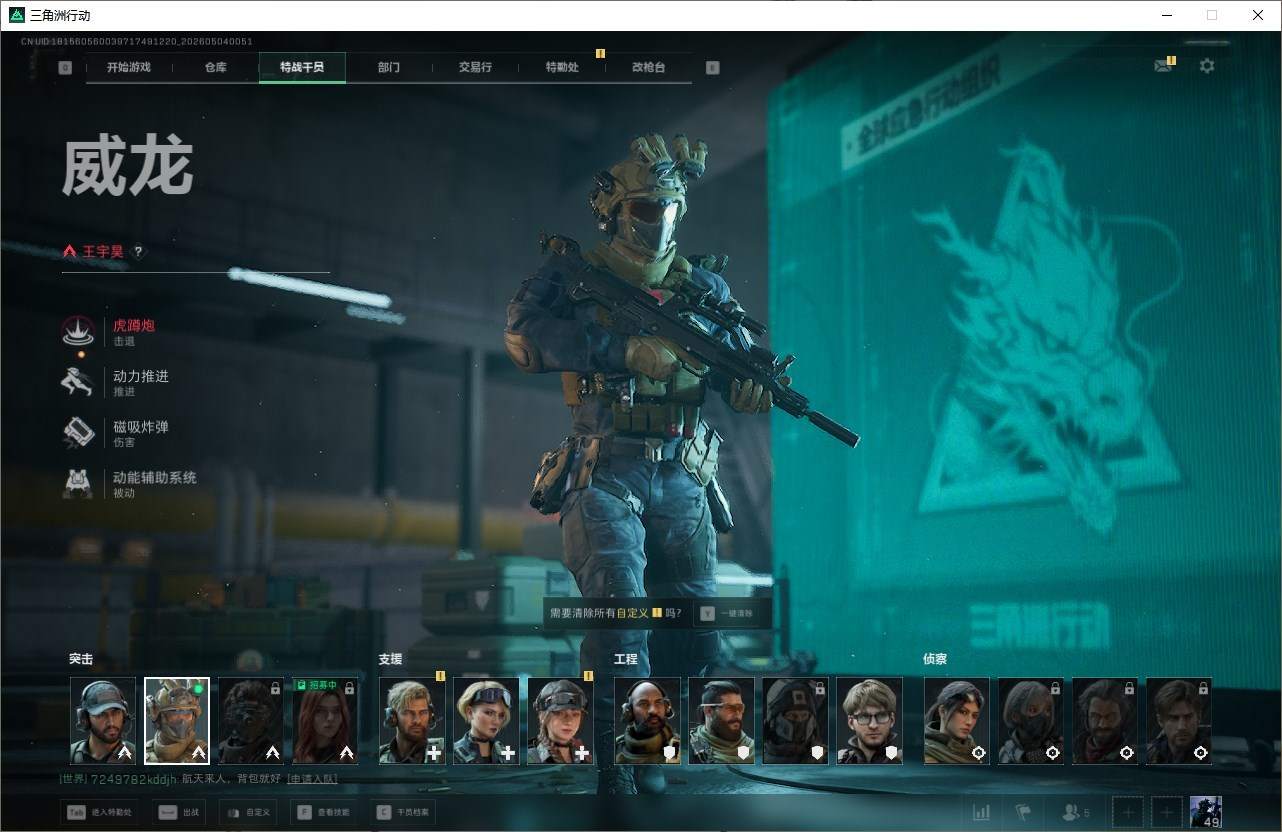Select first 侦察 operator, dark-haired woman
Screen dimensions: 1282x832
click(x=957, y=721)
